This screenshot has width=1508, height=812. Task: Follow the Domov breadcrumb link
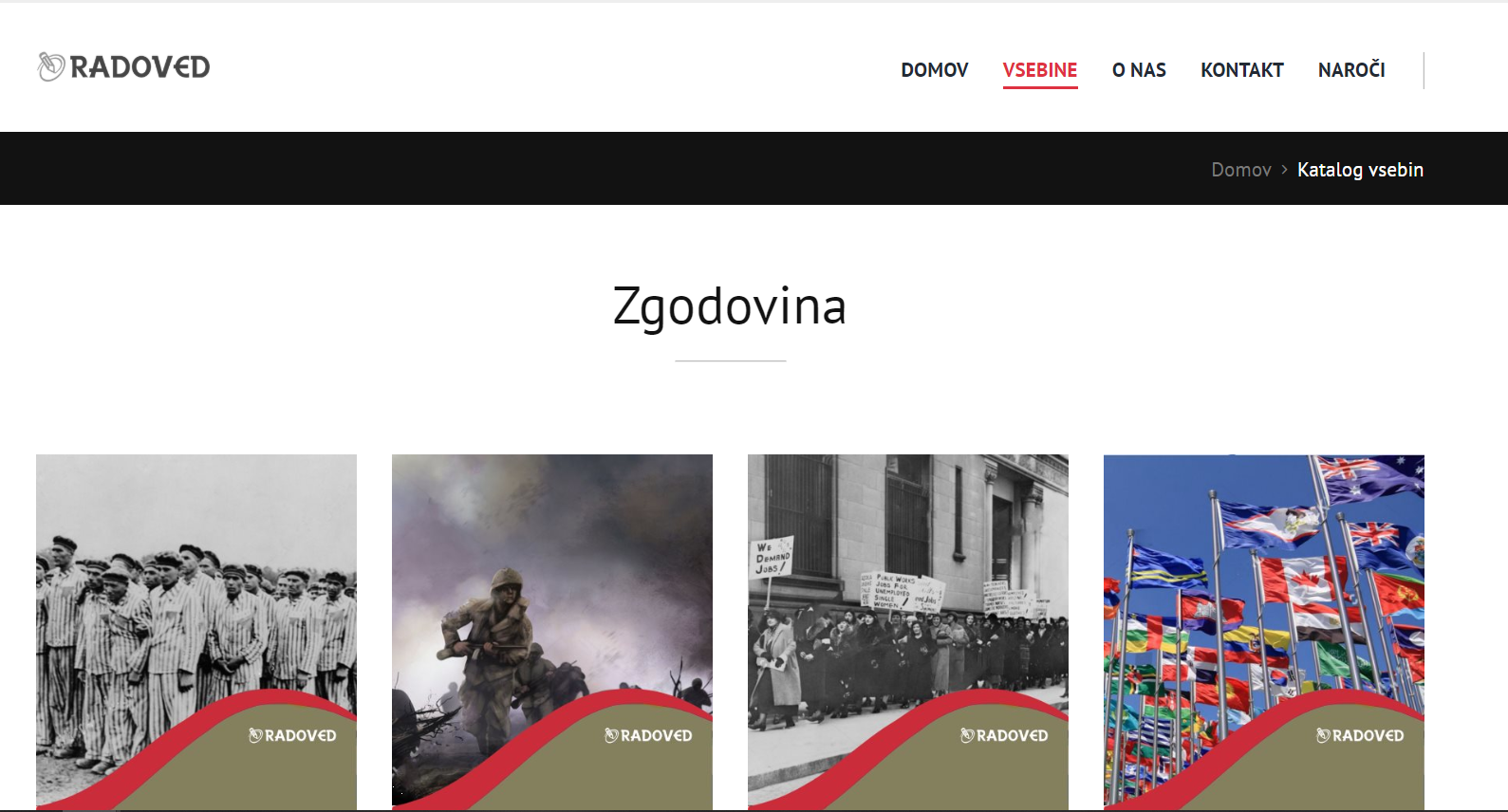tap(1240, 170)
